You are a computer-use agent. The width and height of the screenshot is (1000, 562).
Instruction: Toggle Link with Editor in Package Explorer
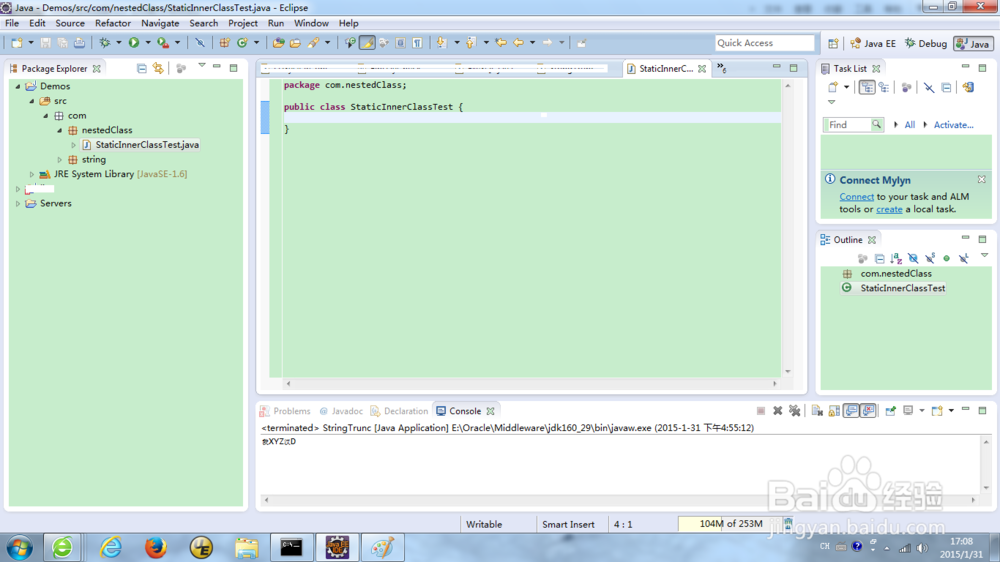point(158,68)
